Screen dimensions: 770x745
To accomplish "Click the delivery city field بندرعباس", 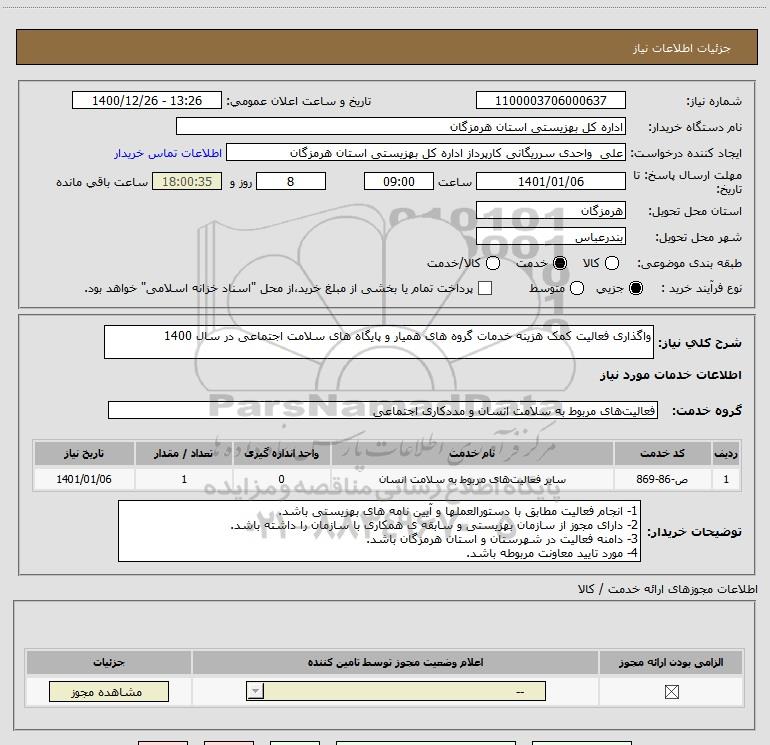I will pyautogui.click(x=550, y=237).
